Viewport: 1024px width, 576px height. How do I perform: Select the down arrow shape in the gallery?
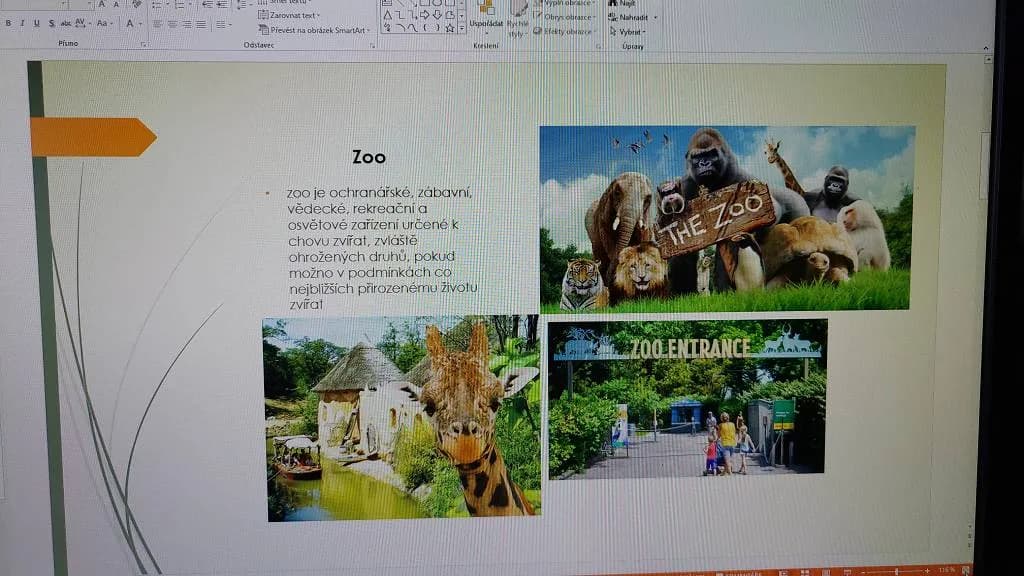tap(437, 14)
